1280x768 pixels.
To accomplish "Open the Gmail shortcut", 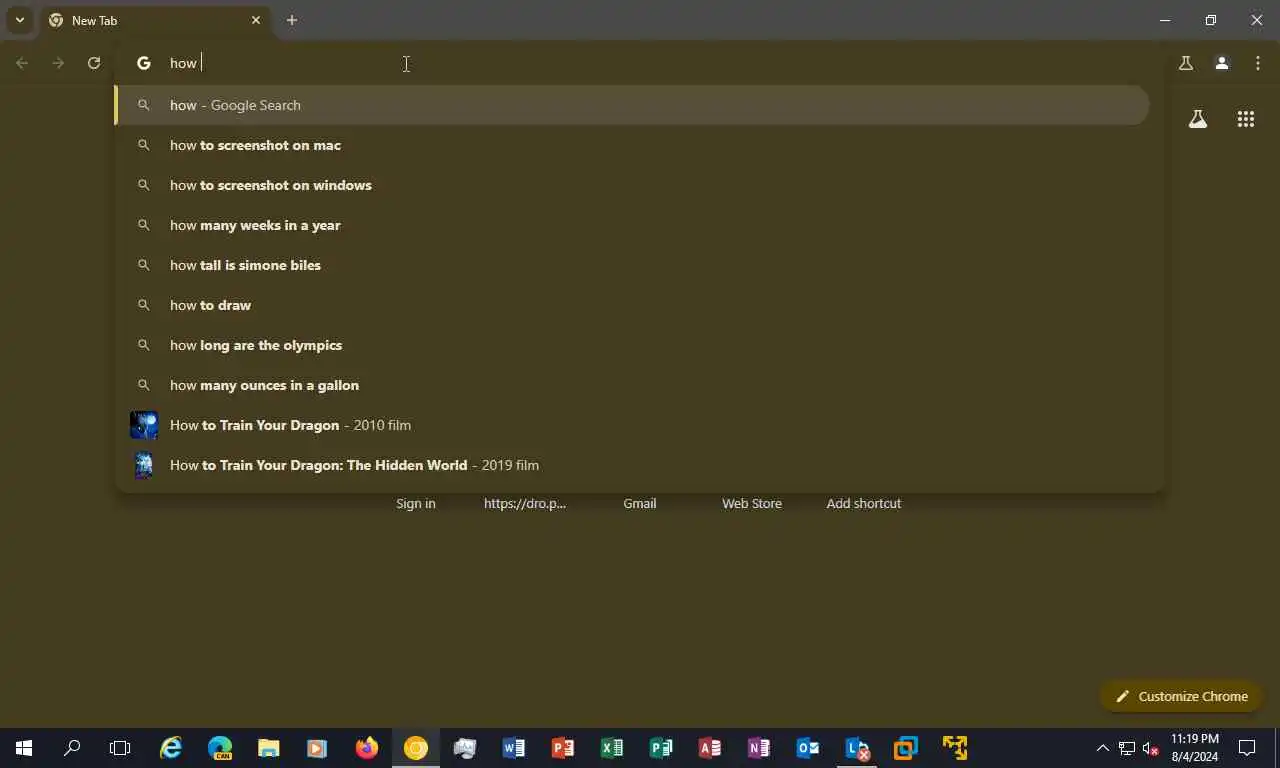I will (640, 503).
